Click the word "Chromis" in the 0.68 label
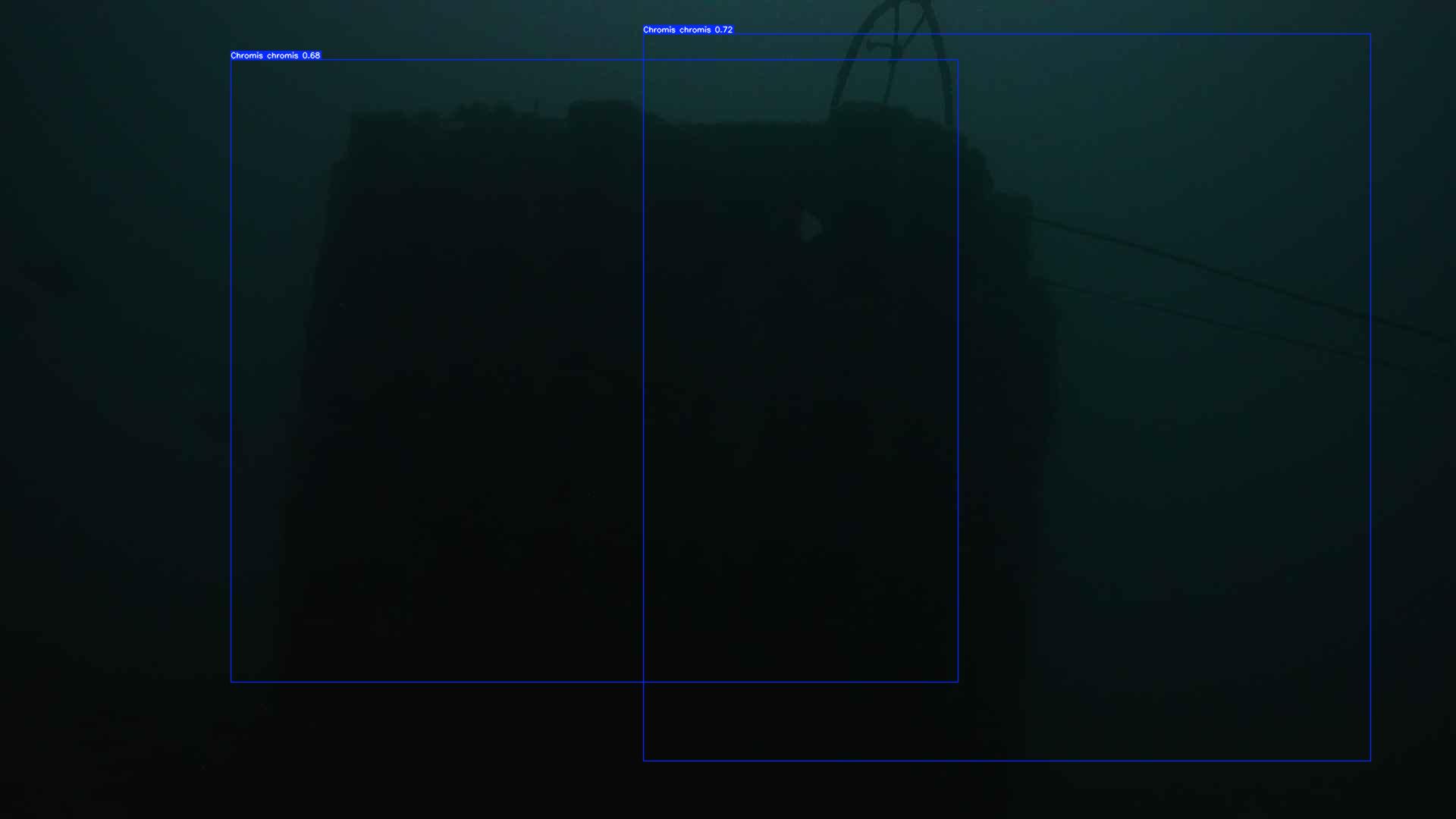Screen dimensions: 1456x819 pos(246,55)
